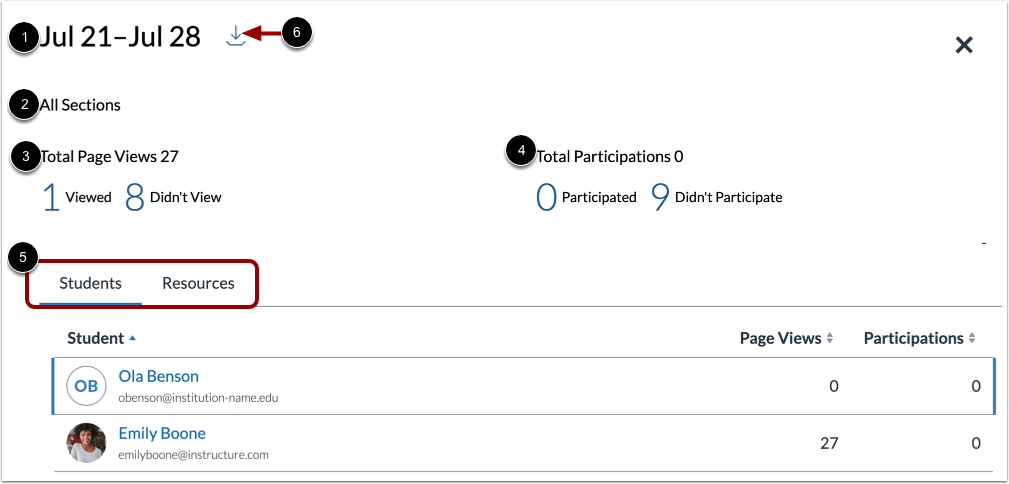This screenshot has width=1009, height=484.
Task: Click the numbered marker 3 annotation
Action: click(24, 156)
